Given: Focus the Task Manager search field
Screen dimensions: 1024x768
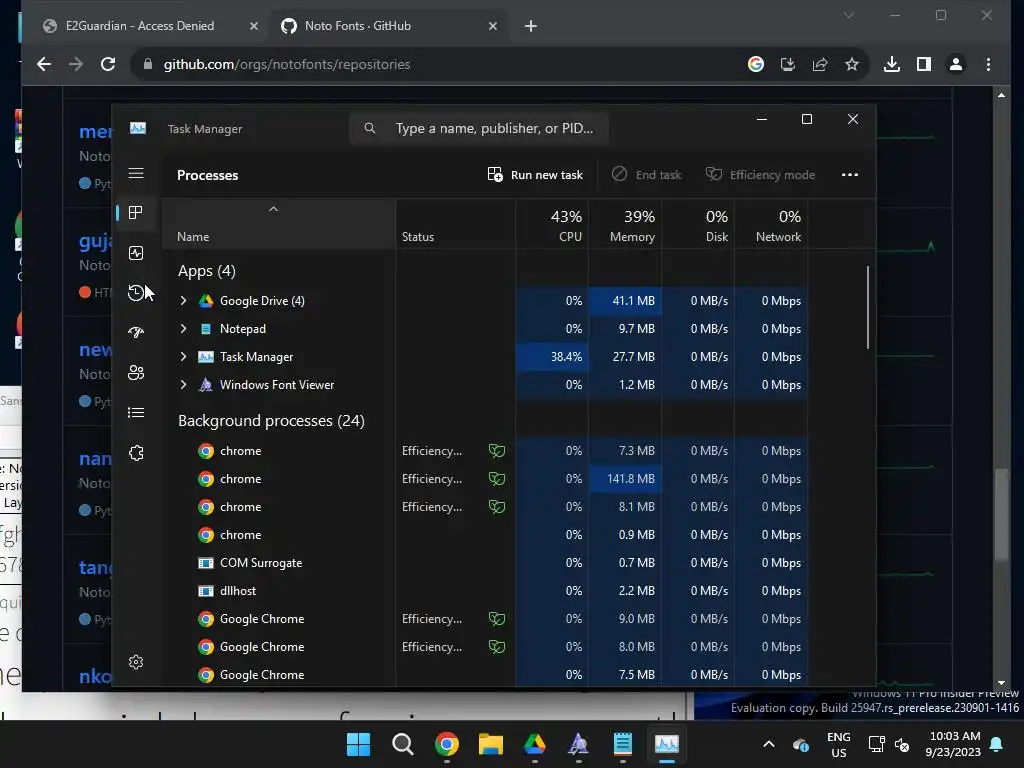Looking at the screenshot, I should click(479, 128).
